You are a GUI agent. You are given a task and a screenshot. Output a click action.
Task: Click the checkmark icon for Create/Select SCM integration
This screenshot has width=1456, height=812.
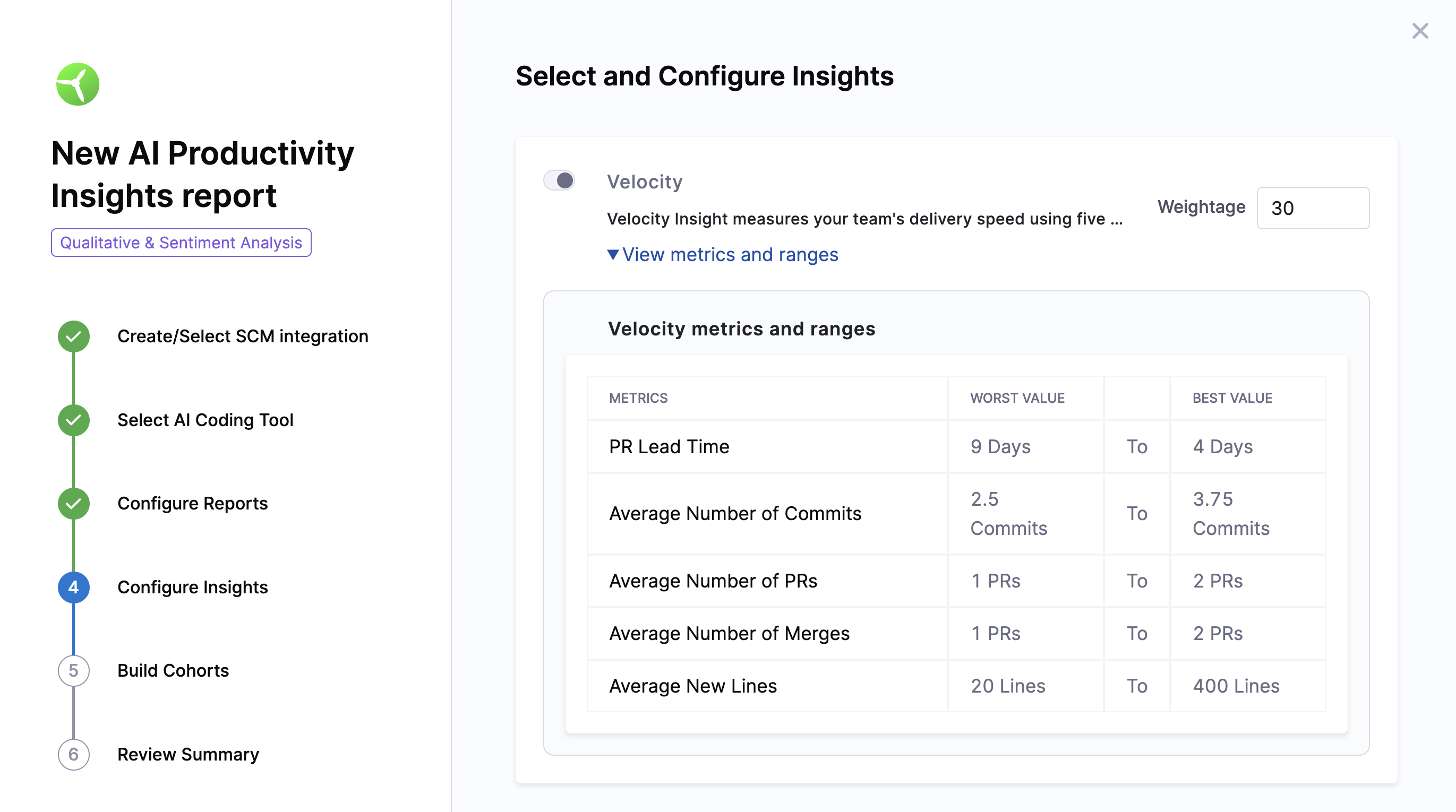[73, 337]
